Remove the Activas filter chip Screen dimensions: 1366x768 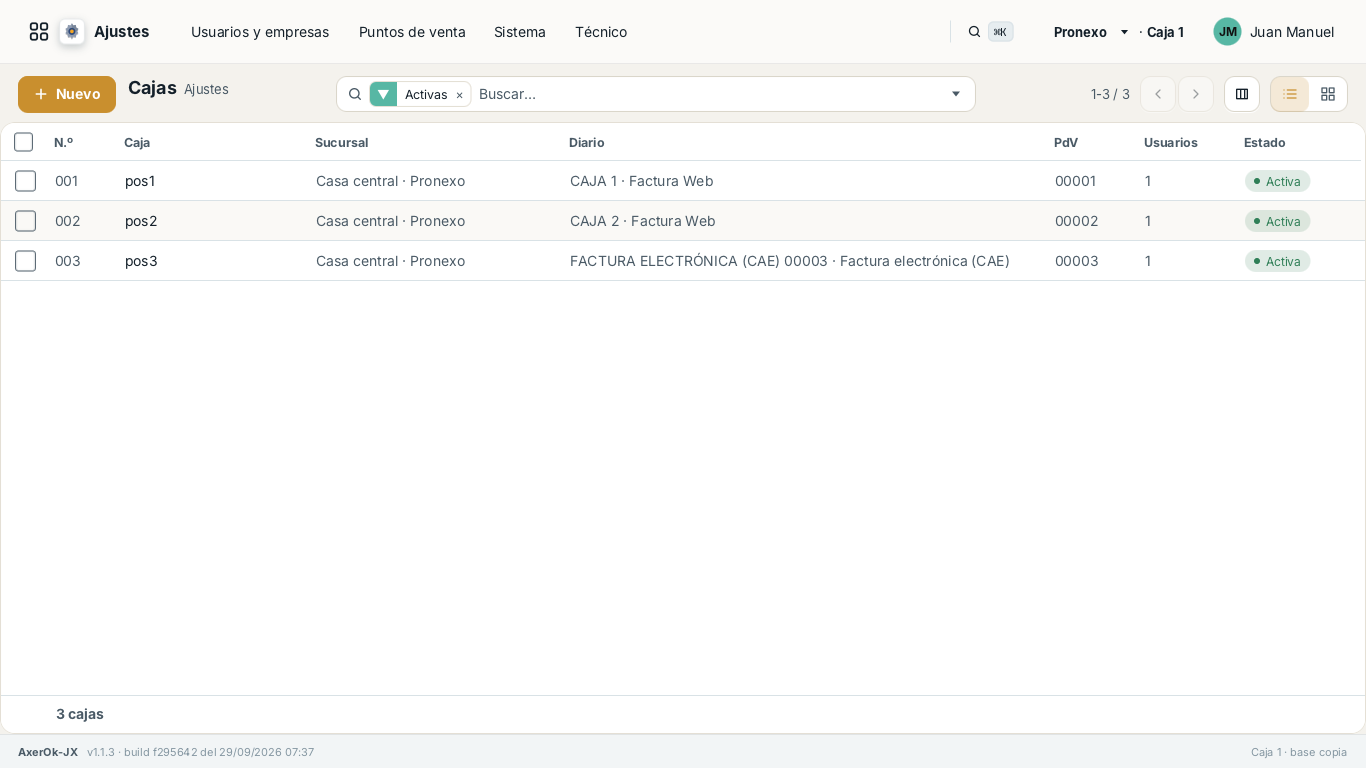tap(459, 95)
